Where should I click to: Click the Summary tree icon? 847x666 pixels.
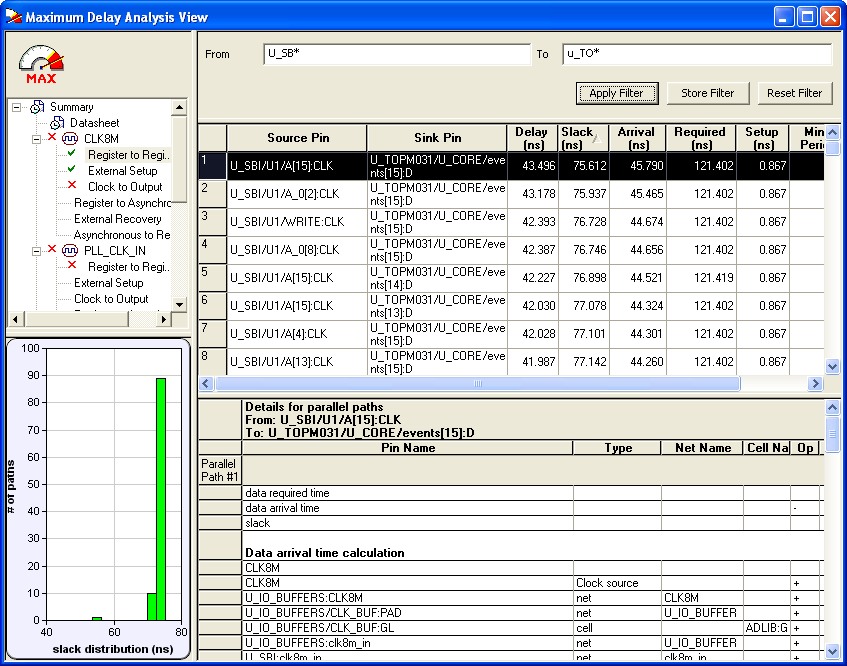click(37, 107)
